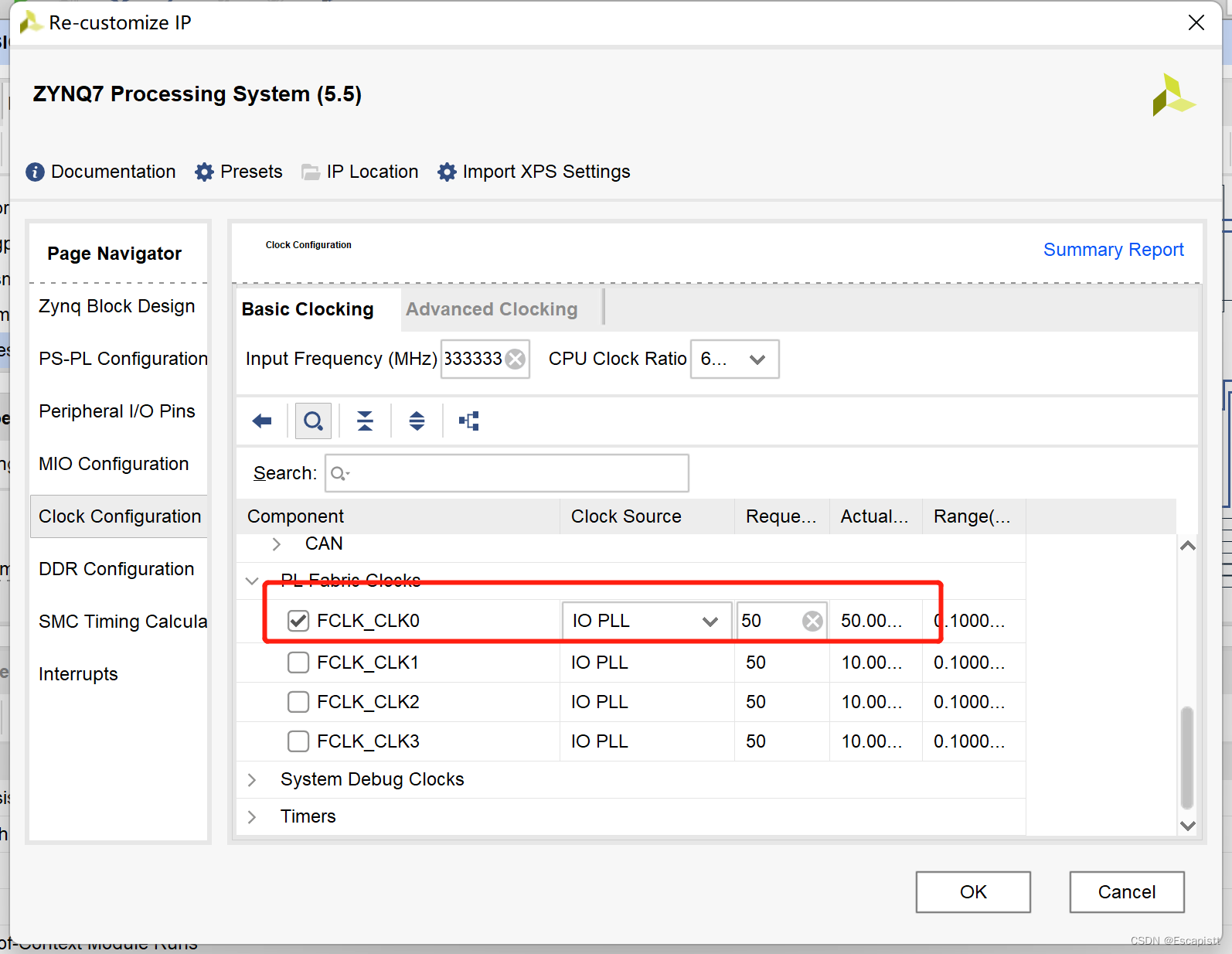Click FCLK_CLK3 actual frequency 10.00 cell
Image resolution: width=1232 pixels, height=954 pixels.
pyautogui.click(x=876, y=741)
